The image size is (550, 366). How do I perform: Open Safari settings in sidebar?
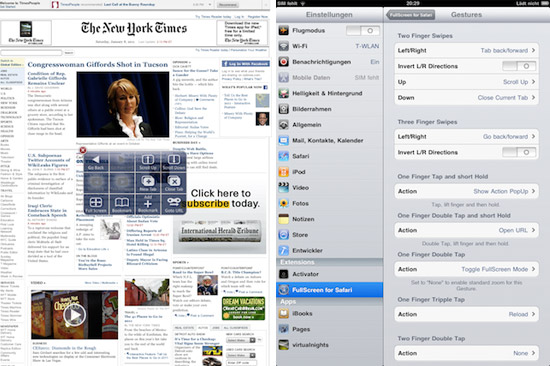(329, 156)
